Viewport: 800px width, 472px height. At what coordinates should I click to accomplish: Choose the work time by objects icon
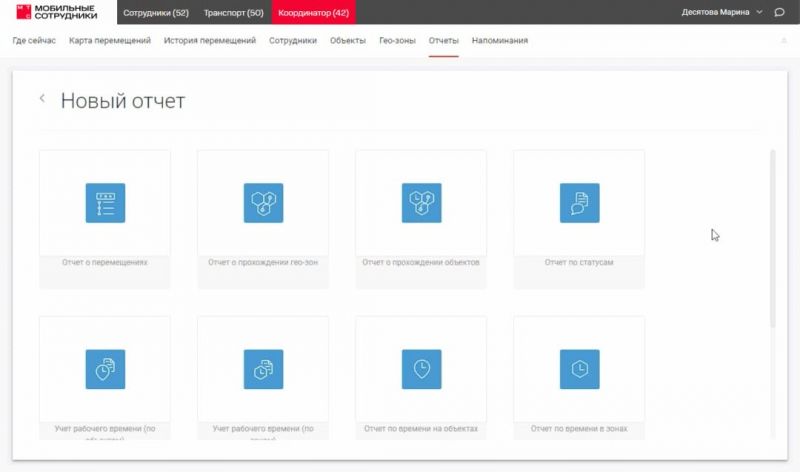(105, 369)
